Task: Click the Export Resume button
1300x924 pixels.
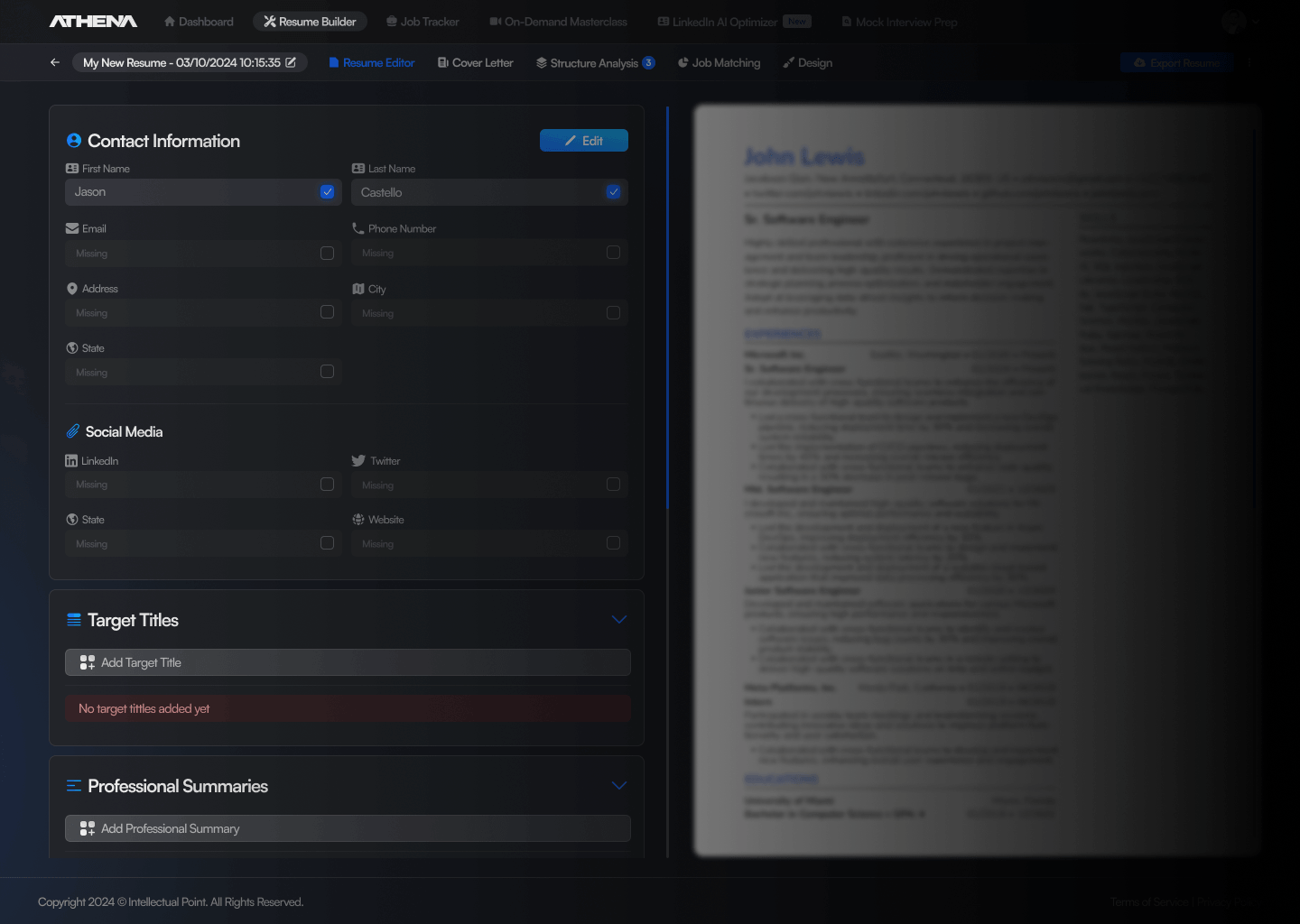Action: tap(1177, 62)
